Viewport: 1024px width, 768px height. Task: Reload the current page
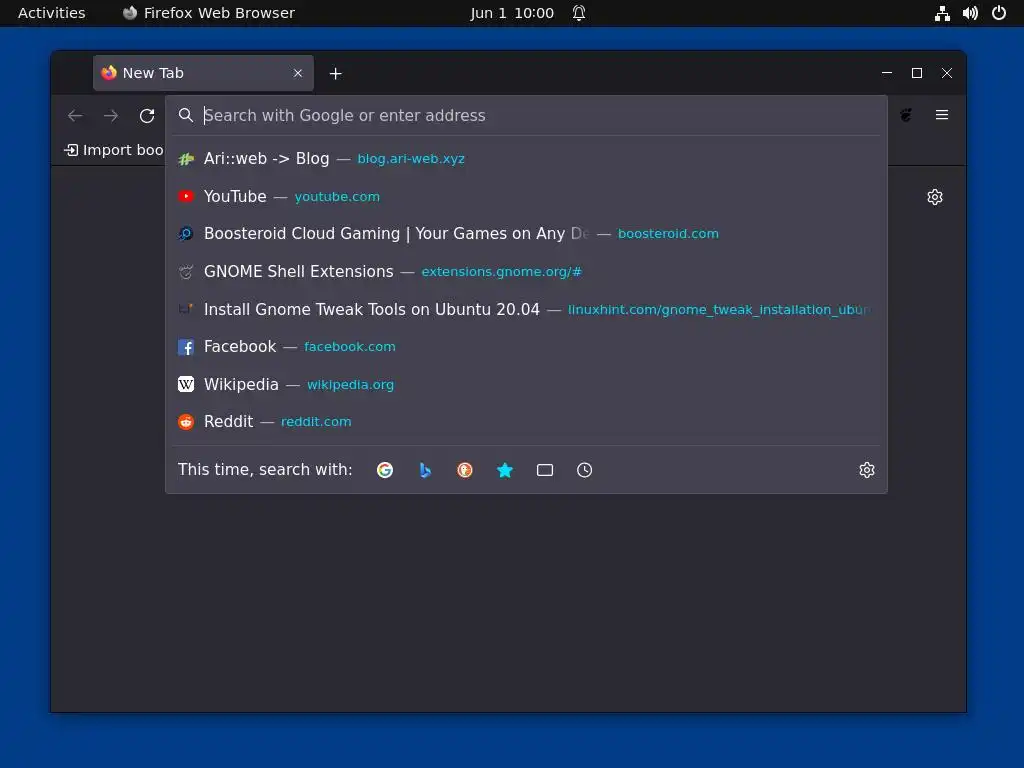point(147,116)
